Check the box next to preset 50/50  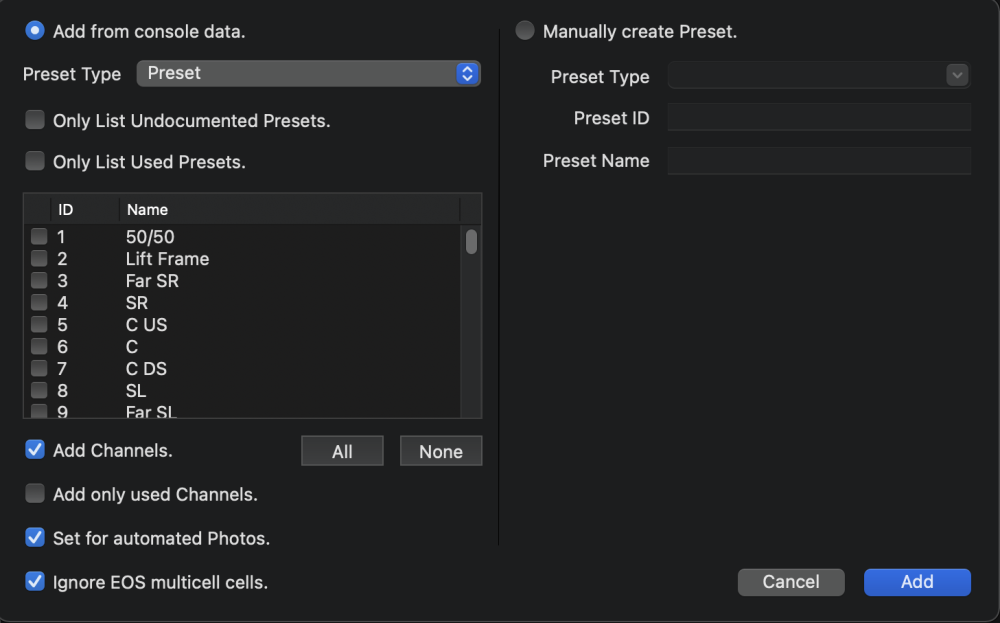point(38,236)
